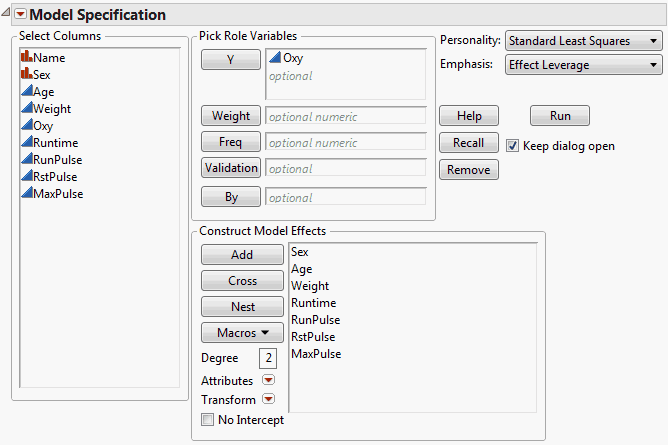The height and width of the screenshot is (445, 668).
Task: Open the Emphasis dropdown
Action: (584, 65)
